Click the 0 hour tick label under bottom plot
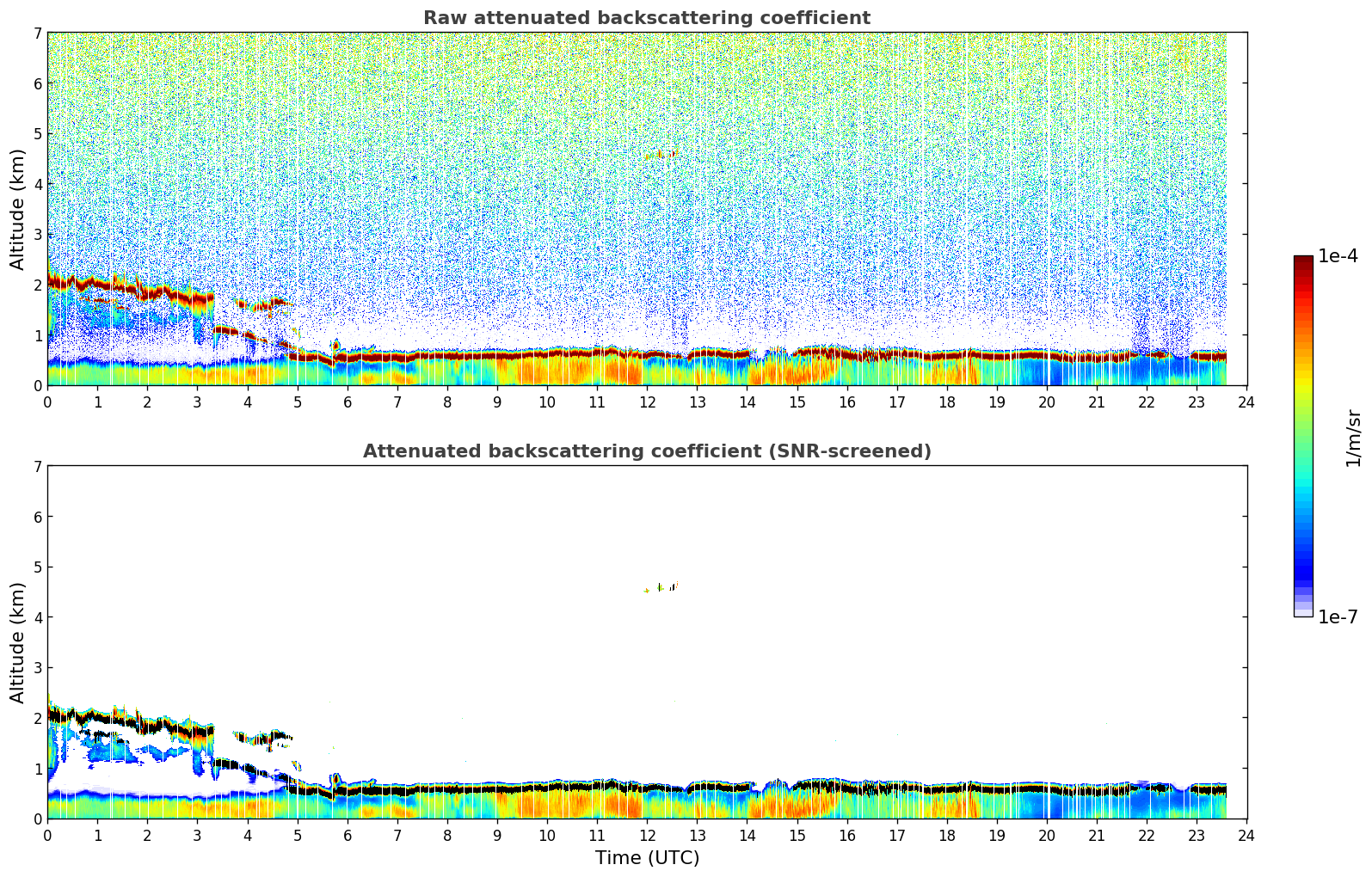The width and height of the screenshot is (1372, 877). 47,836
